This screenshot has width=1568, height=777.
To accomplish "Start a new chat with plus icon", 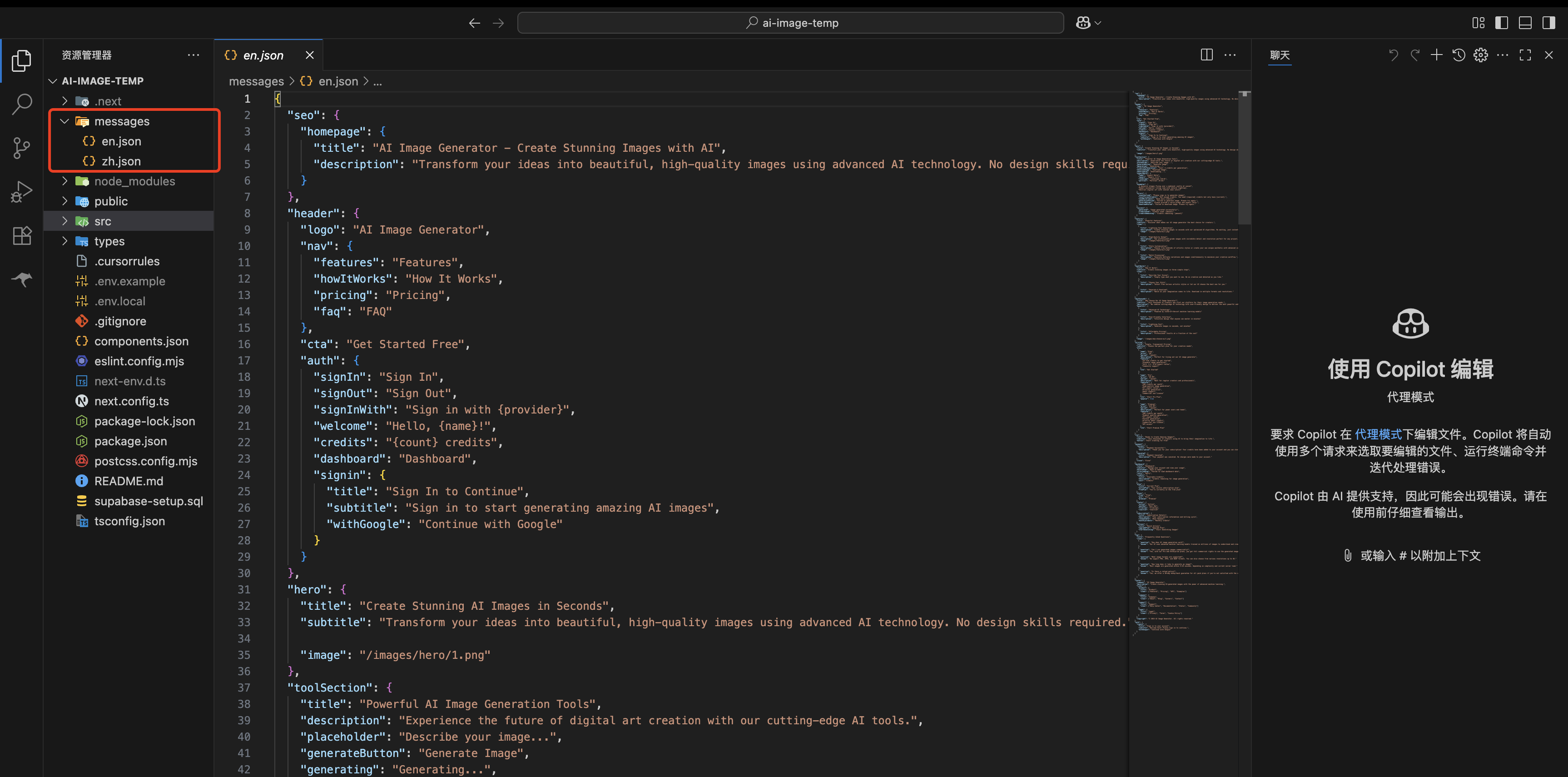I will (1437, 55).
